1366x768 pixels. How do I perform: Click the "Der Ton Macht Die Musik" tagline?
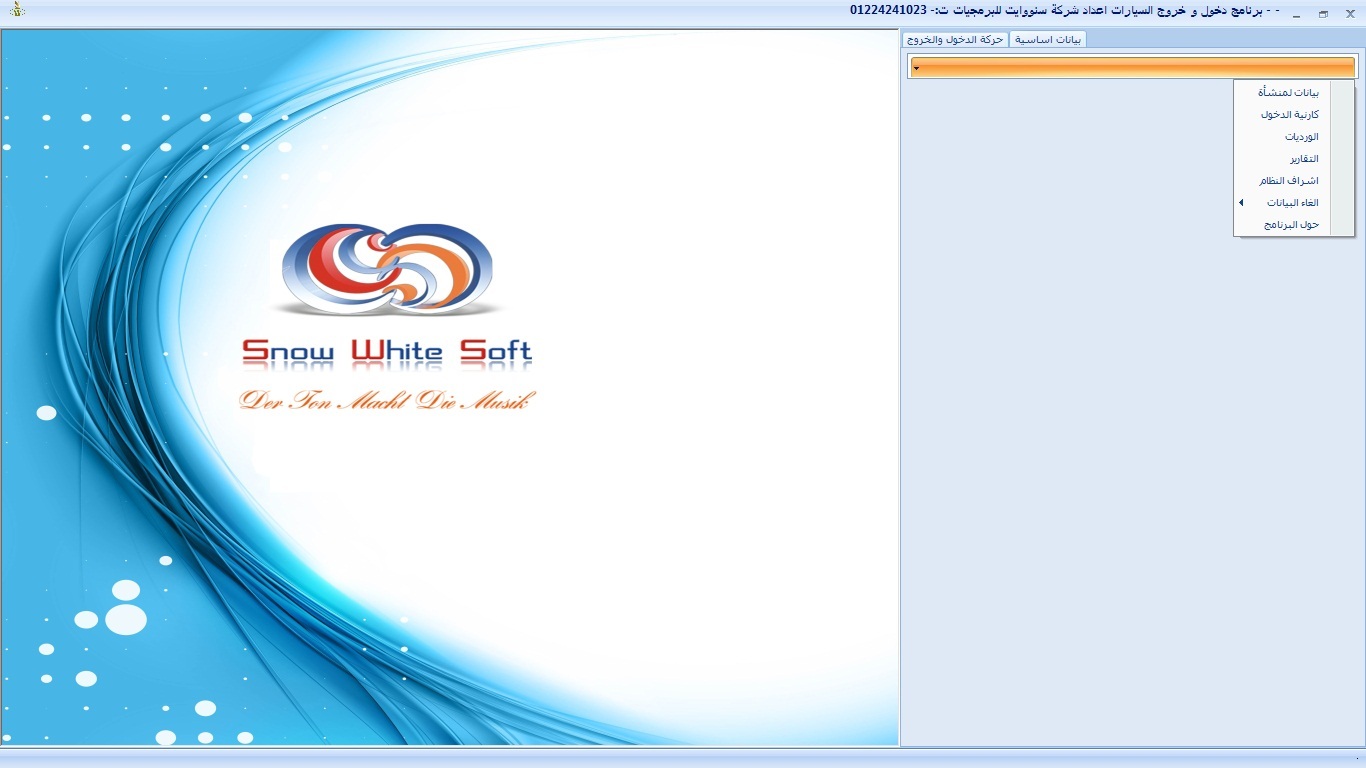[387, 401]
